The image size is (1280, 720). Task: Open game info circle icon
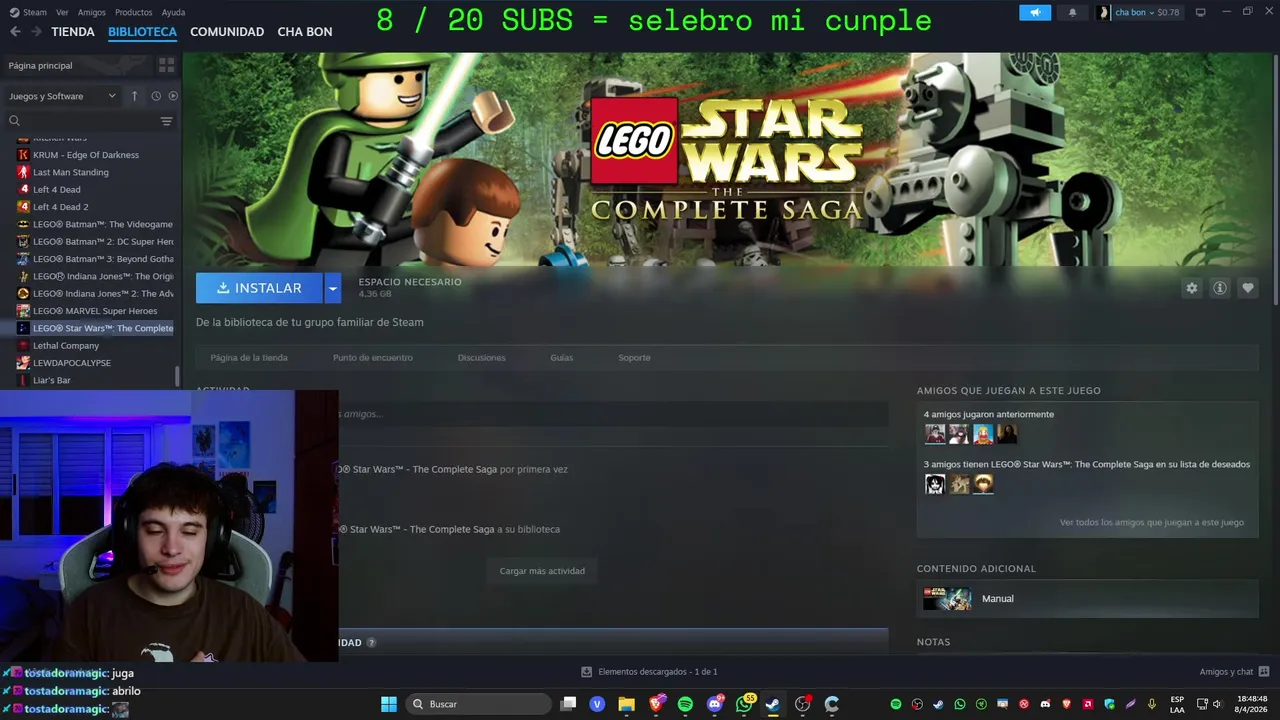coord(1219,288)
